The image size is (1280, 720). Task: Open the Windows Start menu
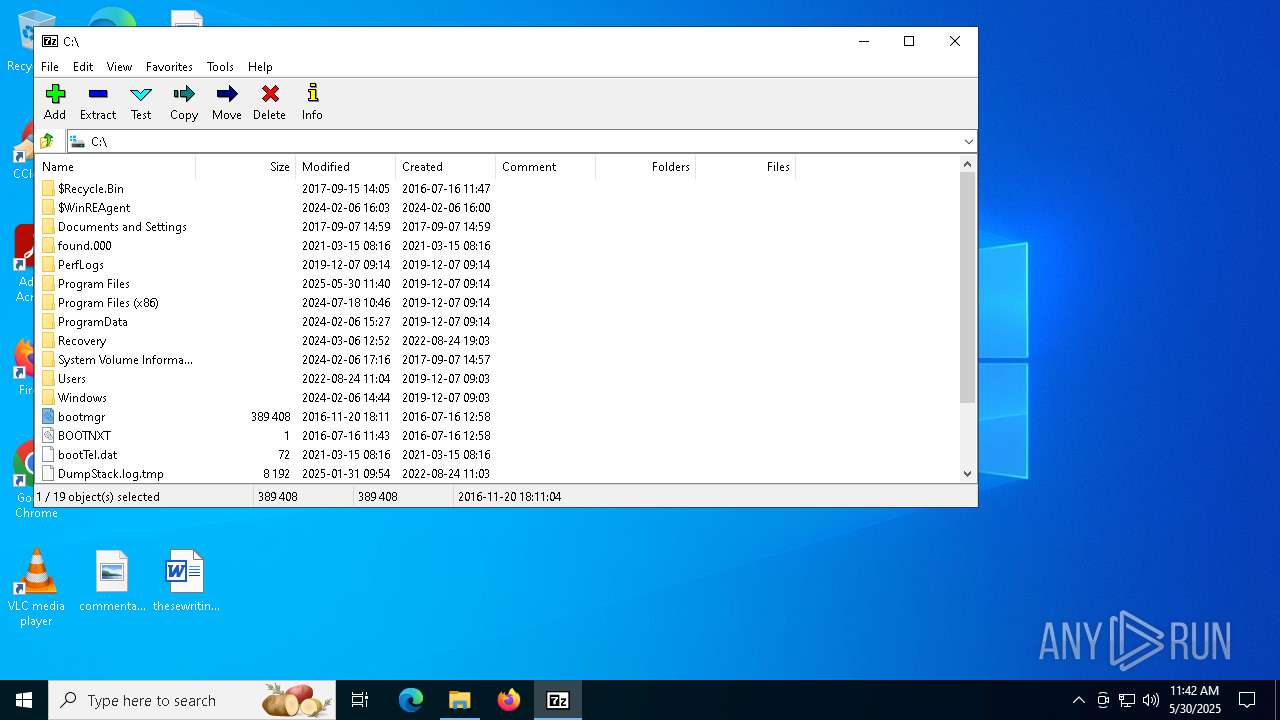click(24, 700)
